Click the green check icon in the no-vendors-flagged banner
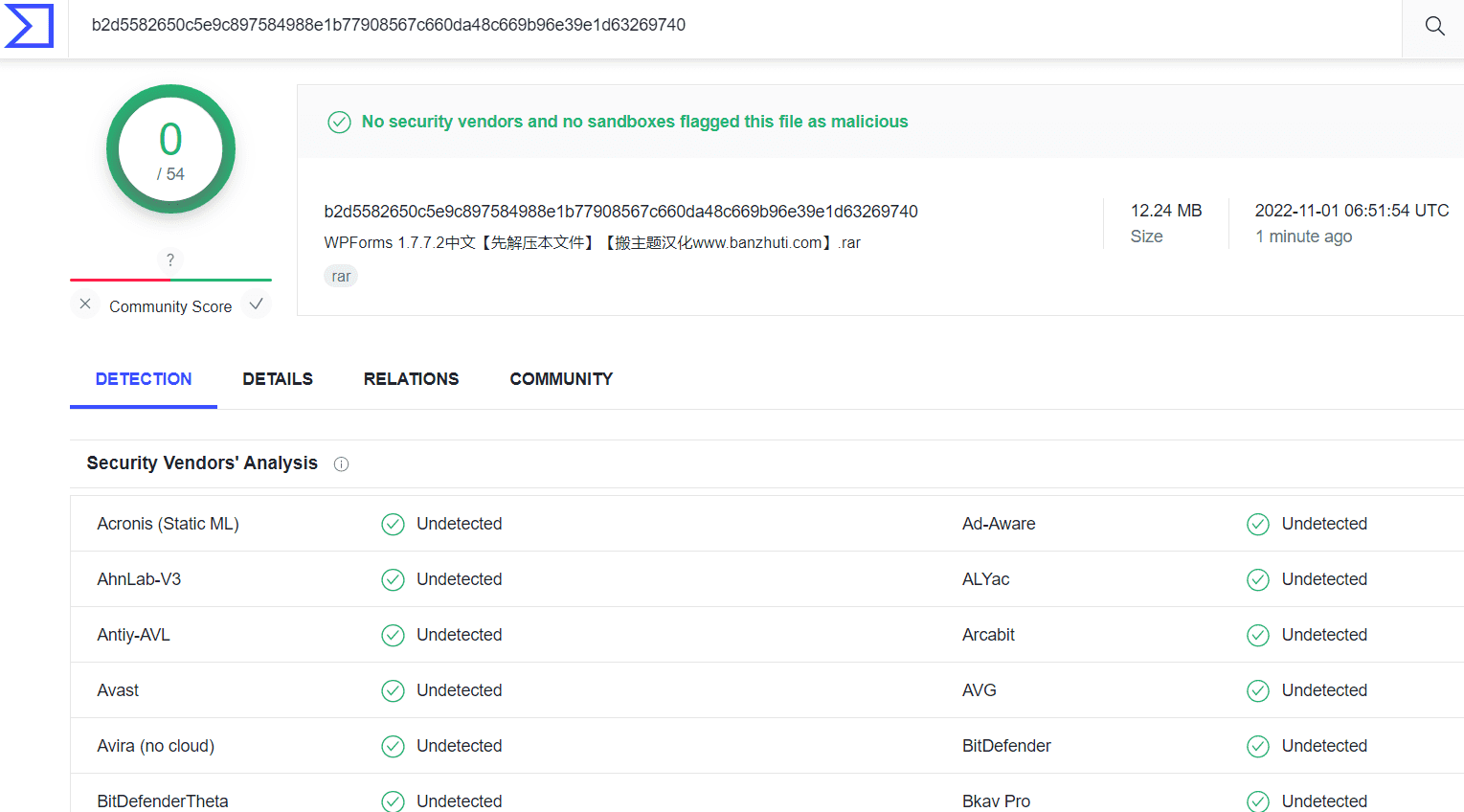The image size is (1464, 812). [x=339, y=122]
